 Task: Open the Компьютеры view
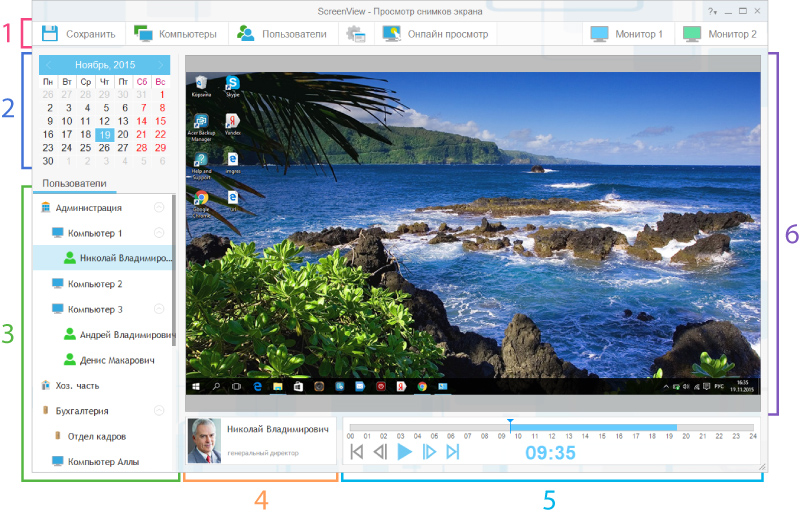click(175, 34)
